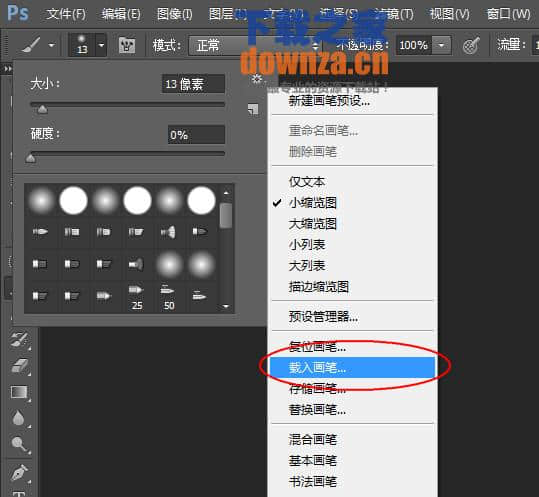Image resolution: width=539 pixels, height=497 pixels.
Task: Choose 大缩览图 view option
Action: (x=312, y=224)
